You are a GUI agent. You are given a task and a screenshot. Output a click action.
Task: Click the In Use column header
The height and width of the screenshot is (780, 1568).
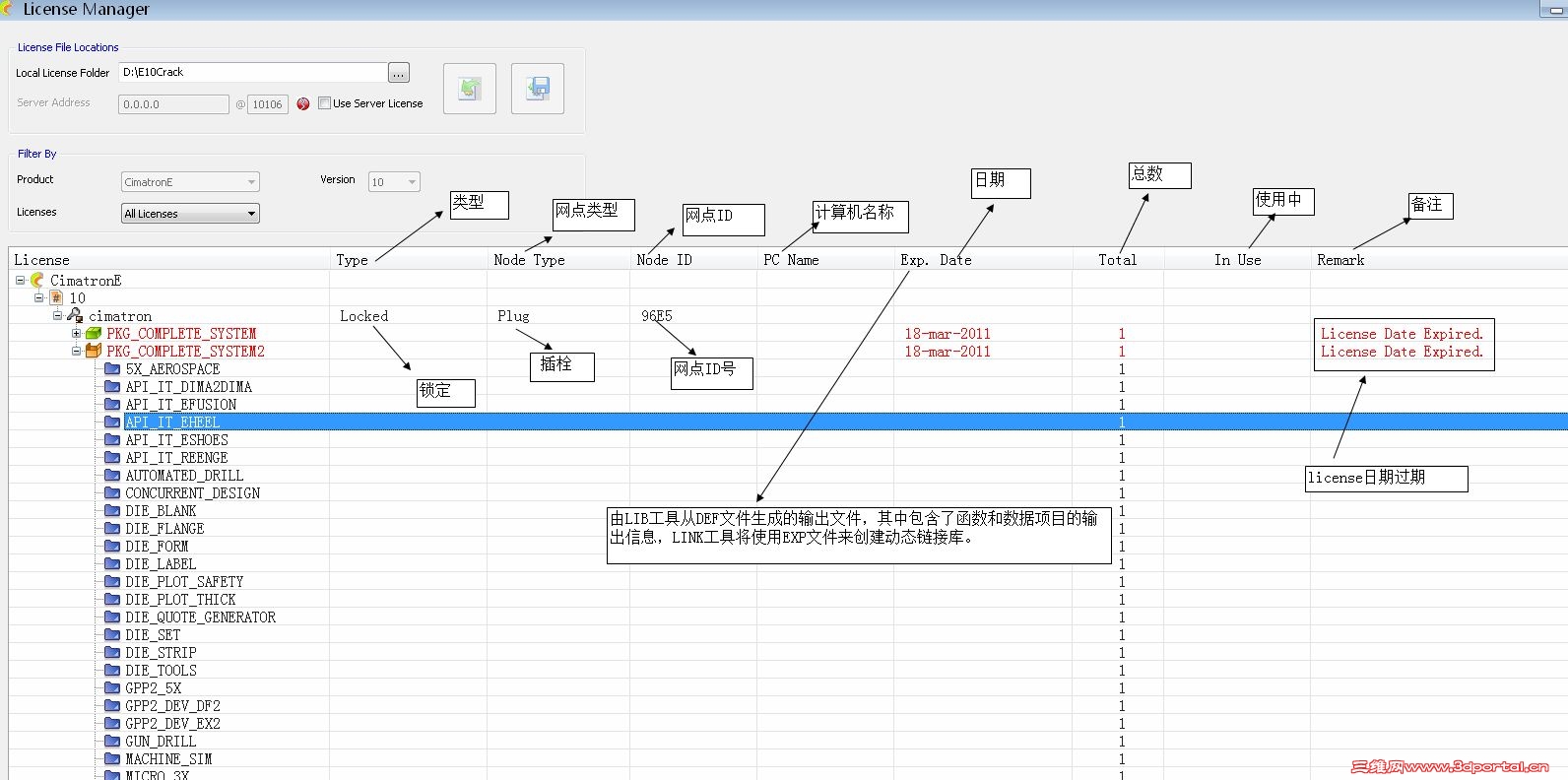(1237, 260)
